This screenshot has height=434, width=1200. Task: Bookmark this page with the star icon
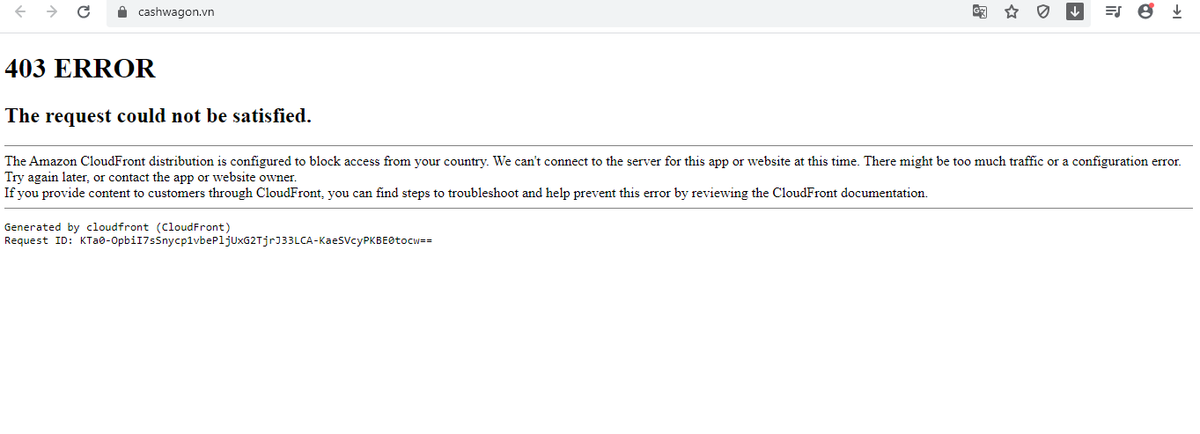pos(1011,12)
